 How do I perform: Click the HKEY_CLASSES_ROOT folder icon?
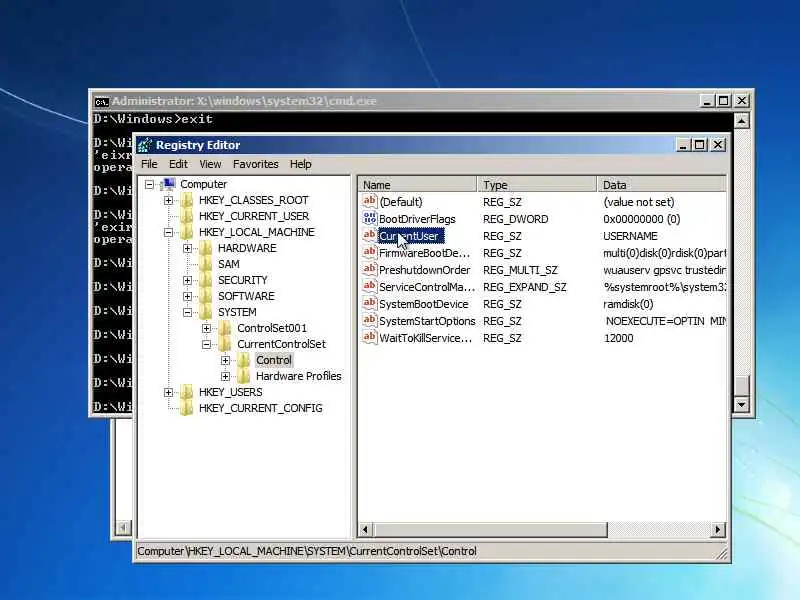(187, 200)
